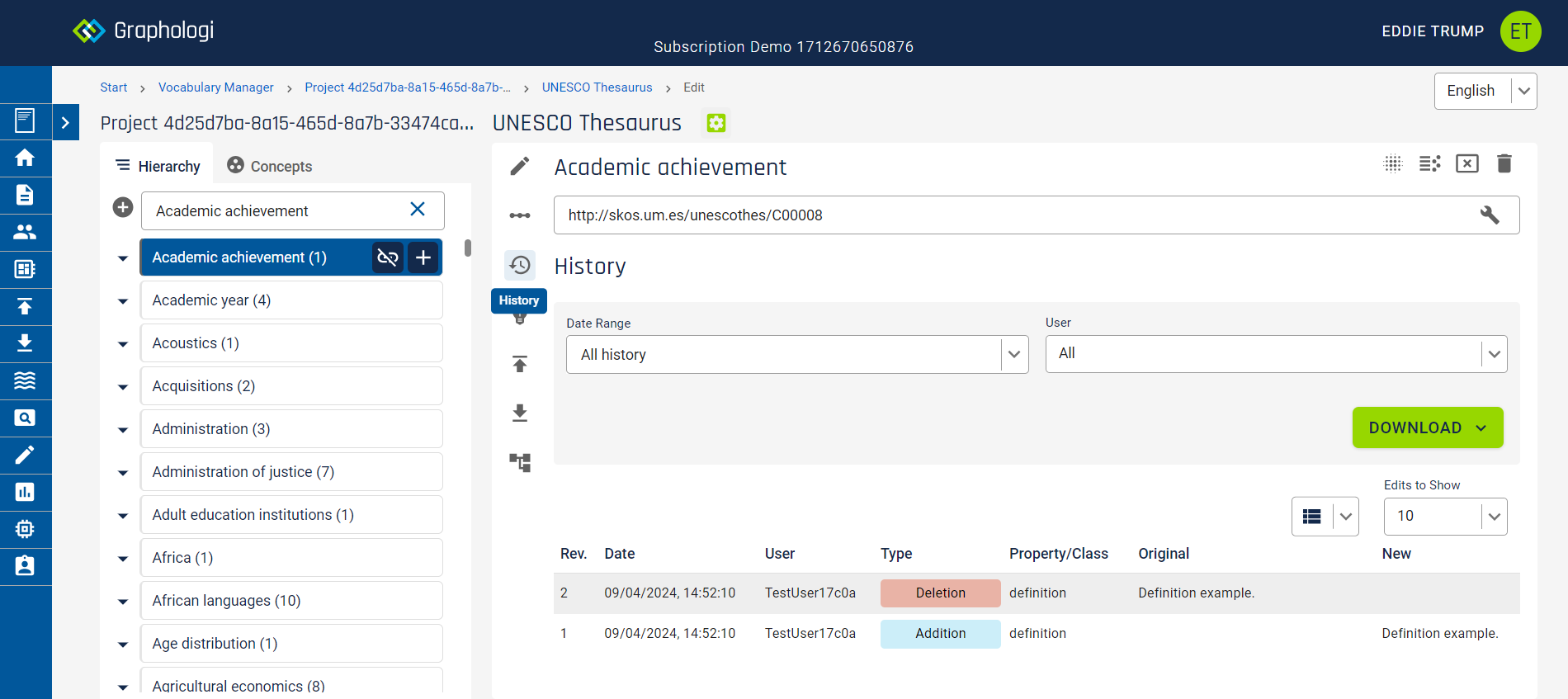Open the pencil edit sidebar icon
The image size is (1568, 699).
click(x=25, y=455)
